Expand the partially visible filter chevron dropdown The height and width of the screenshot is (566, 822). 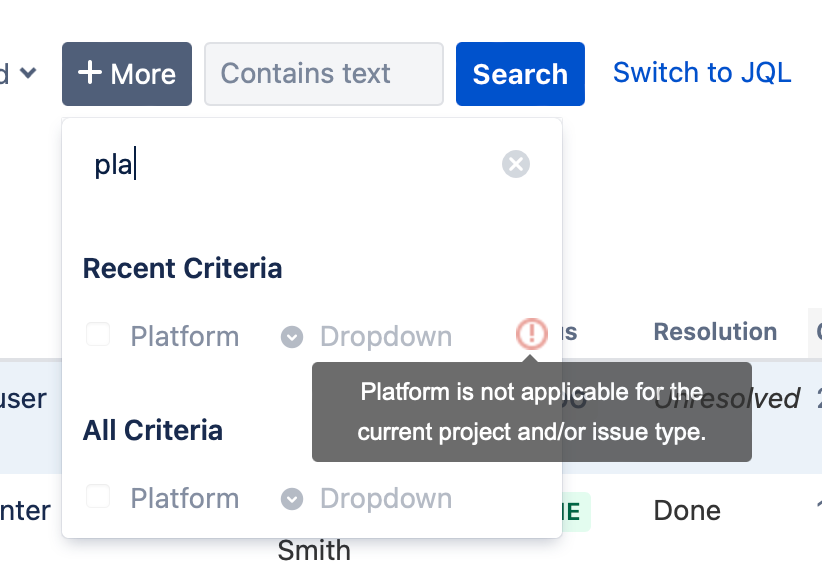pyautogui.click(x=28, y=72)
